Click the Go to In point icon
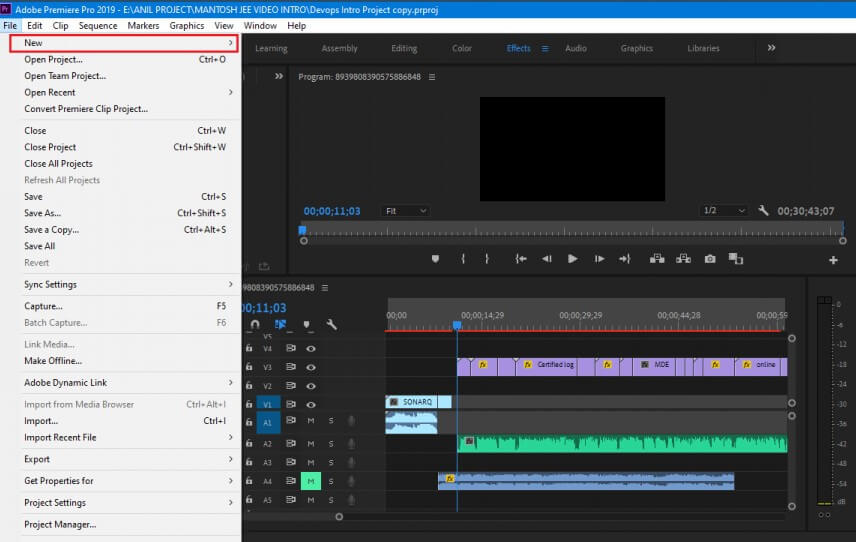 tap(521, 259)
